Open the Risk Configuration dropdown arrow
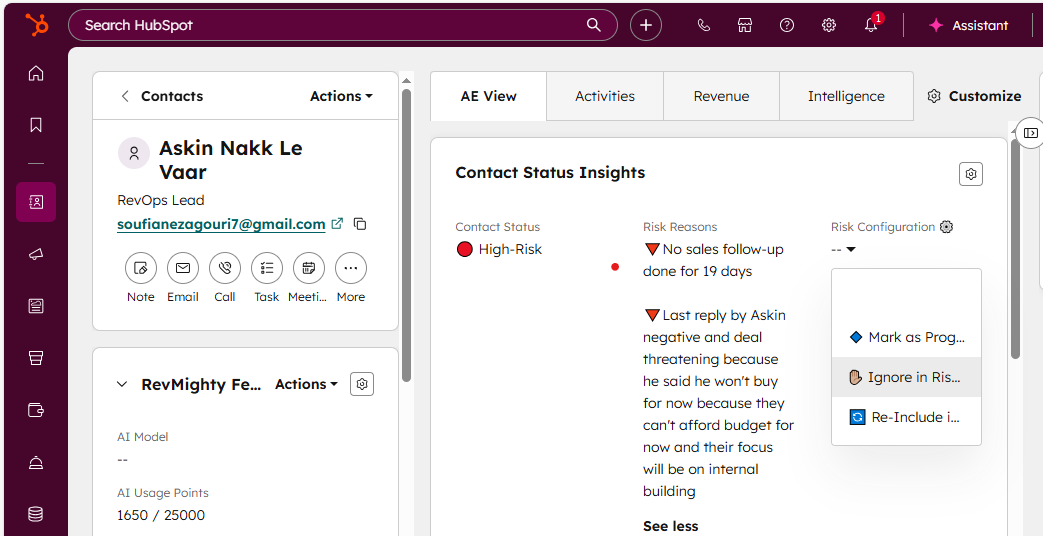Image resolution: width=1043 pixels, height=536 pixels. click(851, 249)
